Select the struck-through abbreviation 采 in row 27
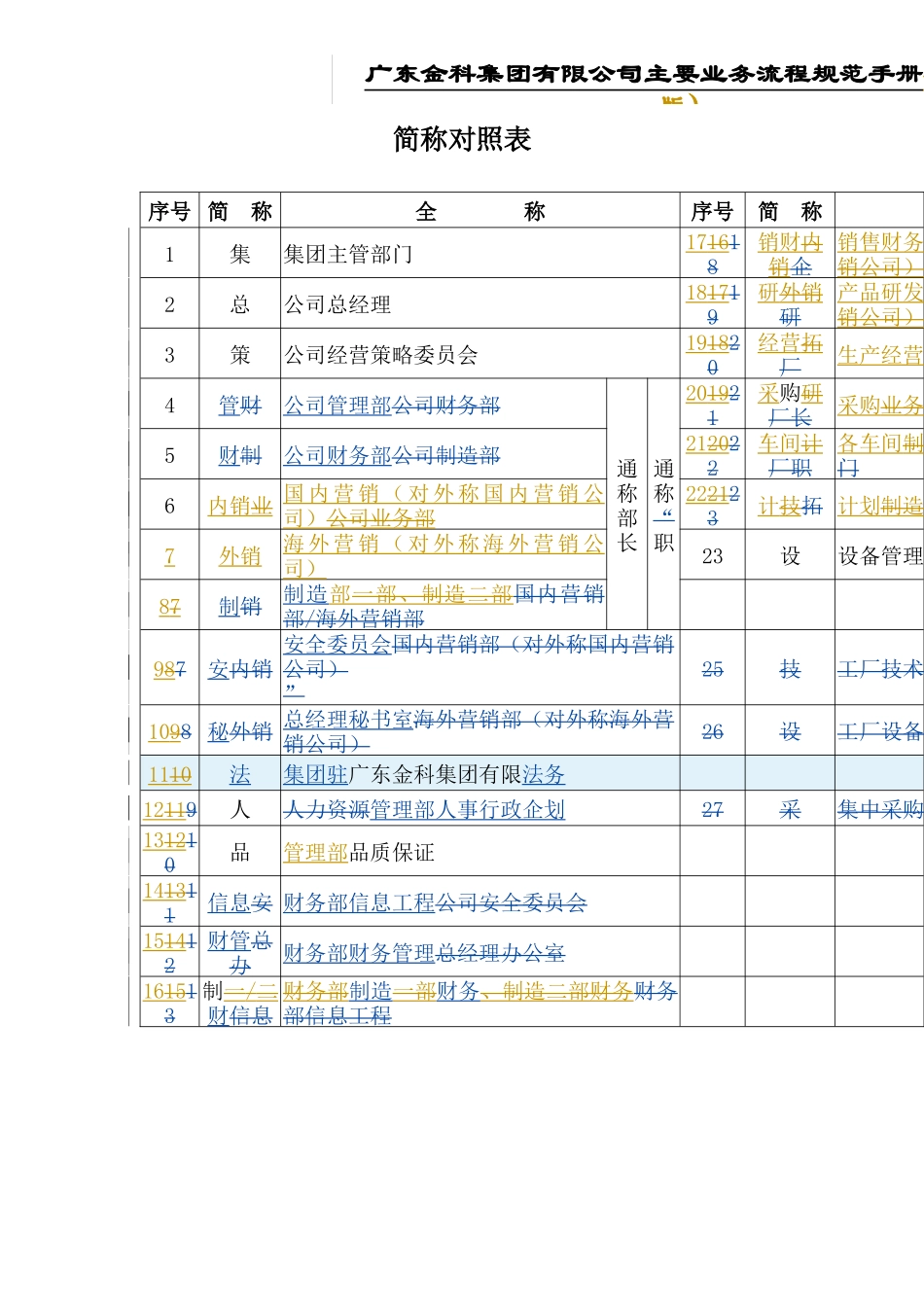 tap(791, 810)
